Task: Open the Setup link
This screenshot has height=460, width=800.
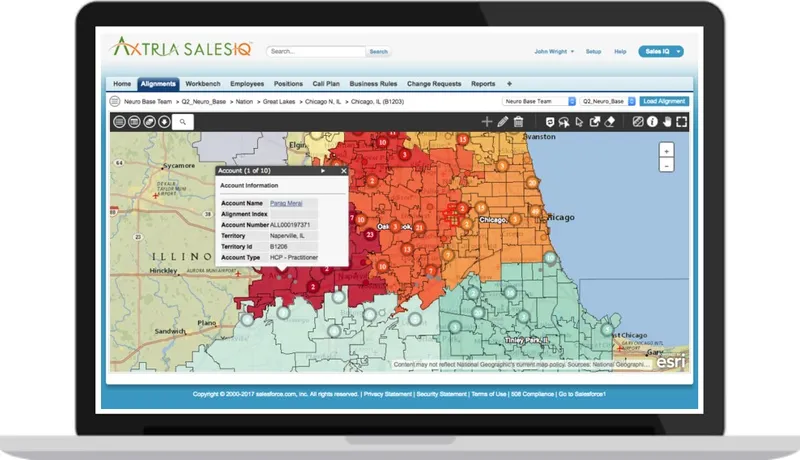Action: tap(593, 52)
